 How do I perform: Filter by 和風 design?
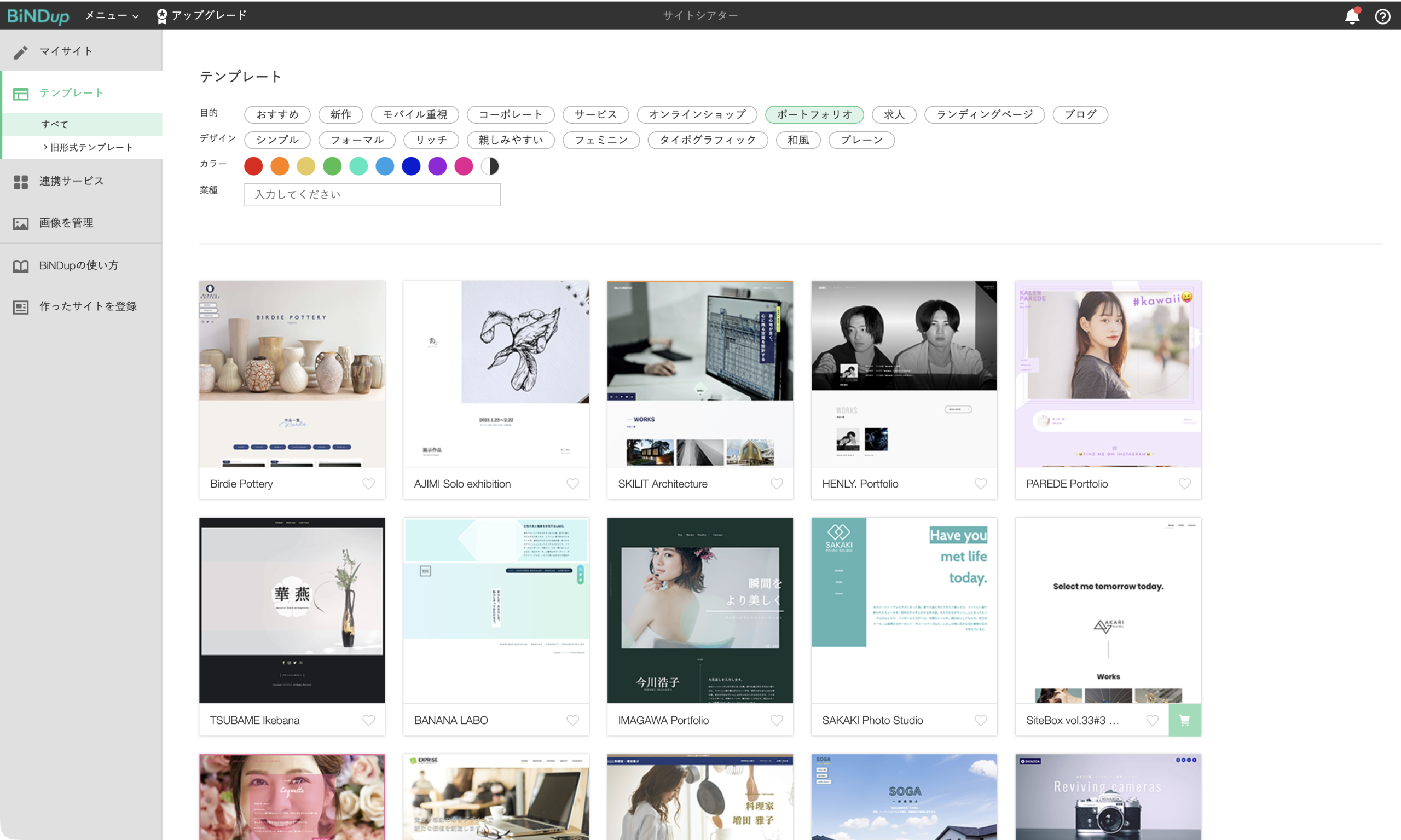tap(798, 140)
